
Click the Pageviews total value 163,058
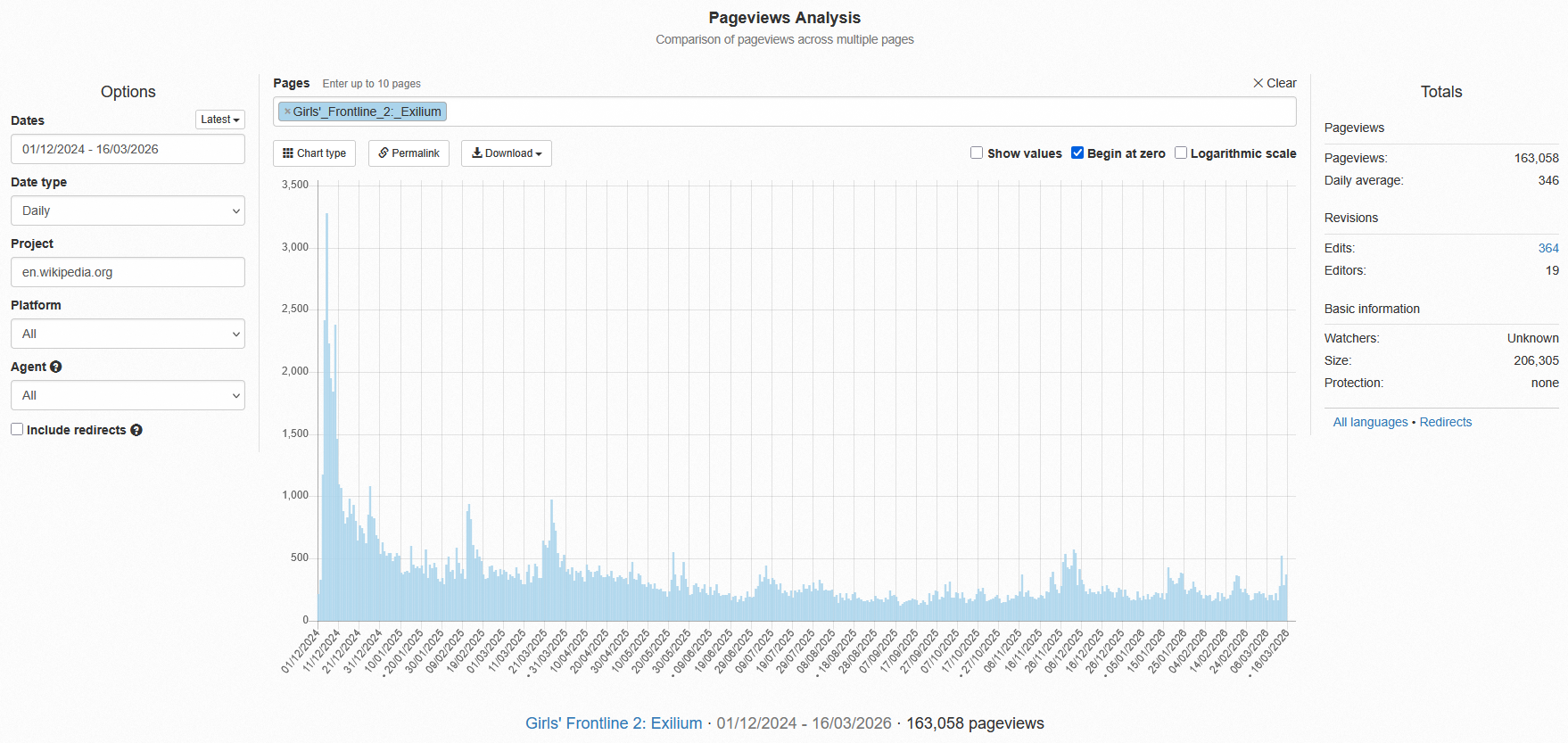pos(1536,158)
